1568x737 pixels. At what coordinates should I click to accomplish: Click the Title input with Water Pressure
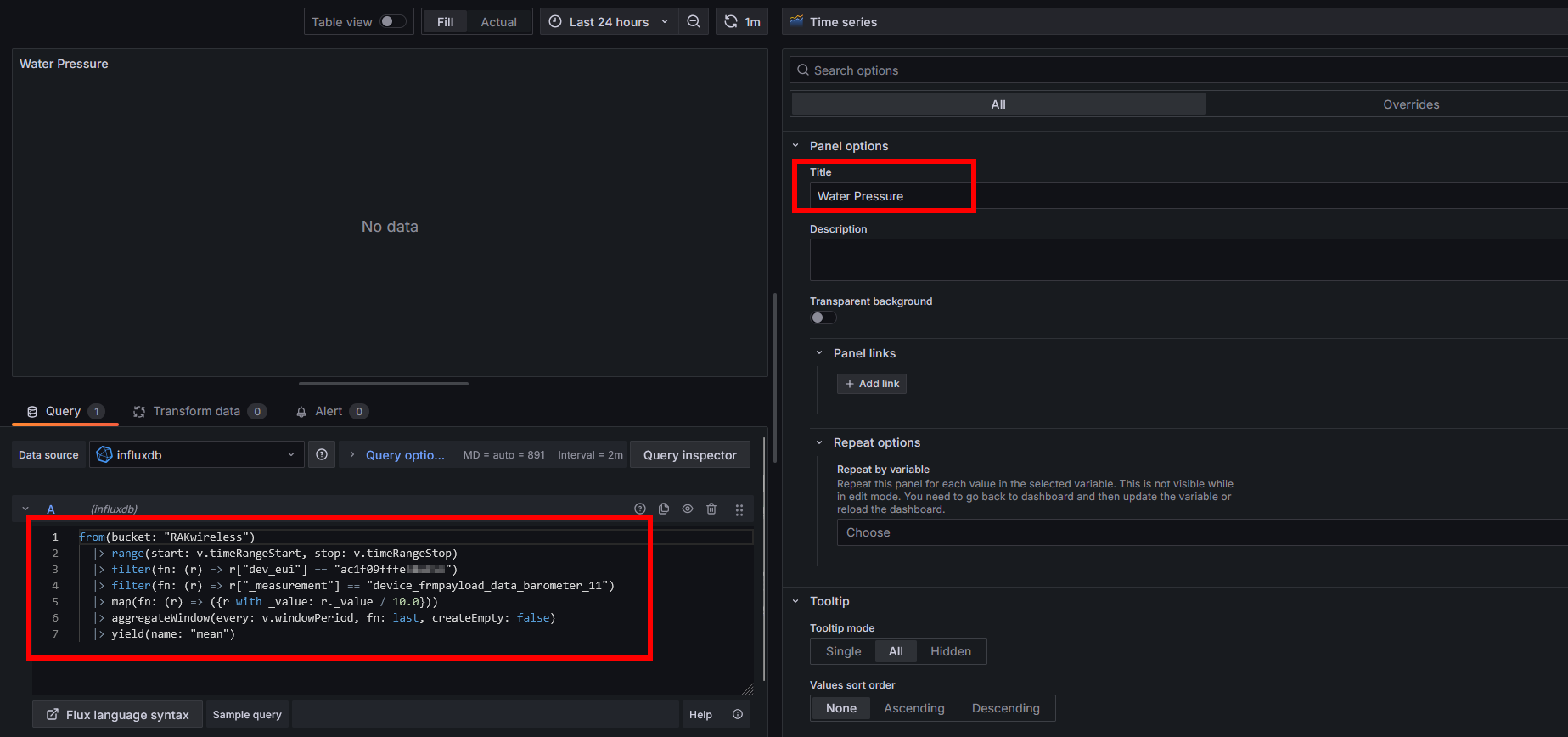pyautogui.click(x=1189, y=196)
